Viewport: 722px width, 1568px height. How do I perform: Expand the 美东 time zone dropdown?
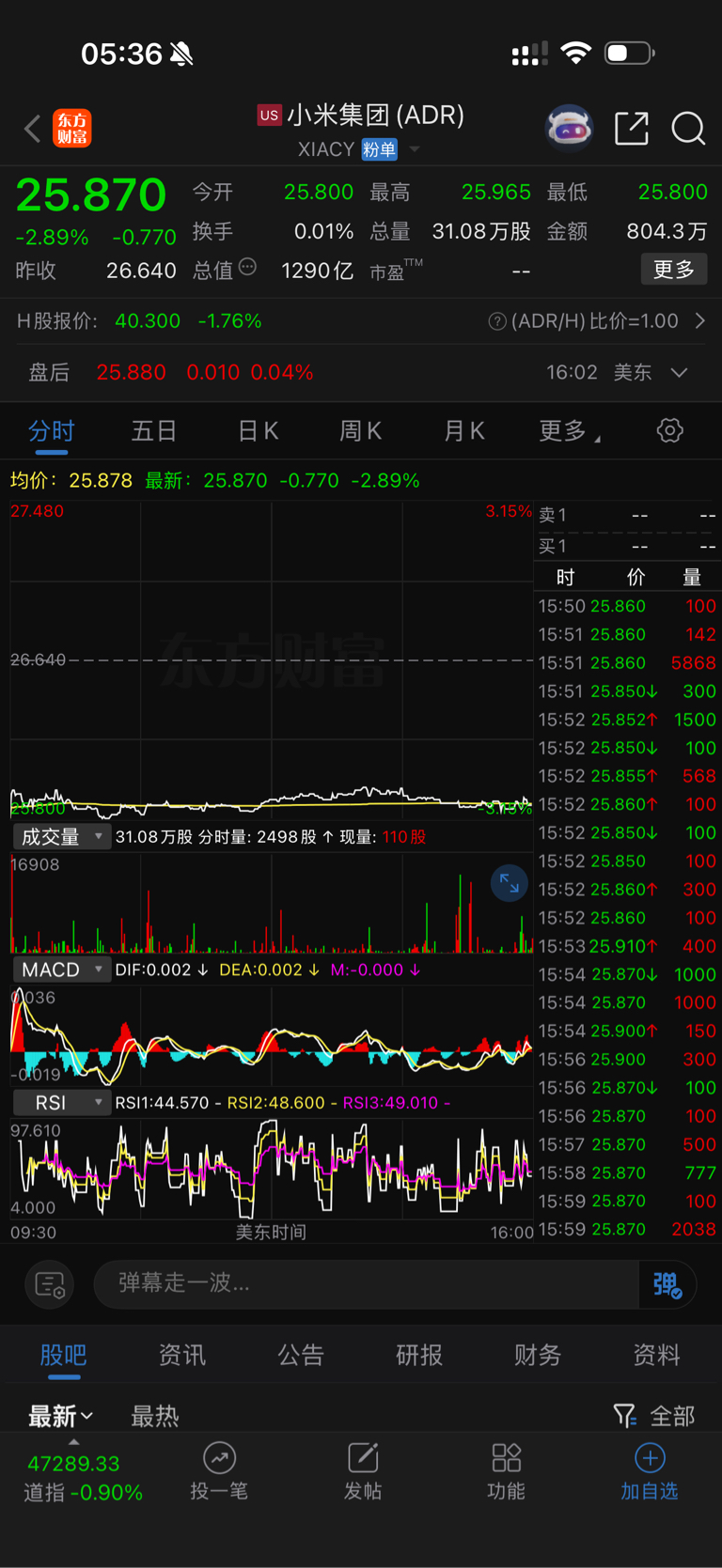pyautogui.click(x=679, y=373)
